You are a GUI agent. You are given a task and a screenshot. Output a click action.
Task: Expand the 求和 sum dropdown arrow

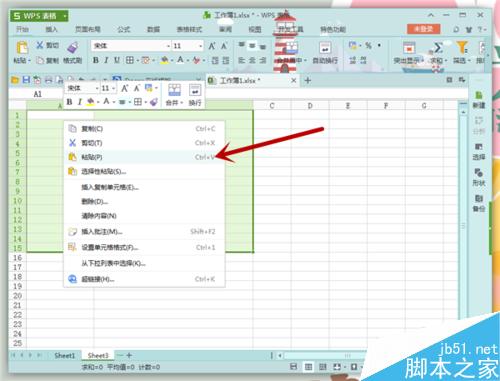pos(446,61)
